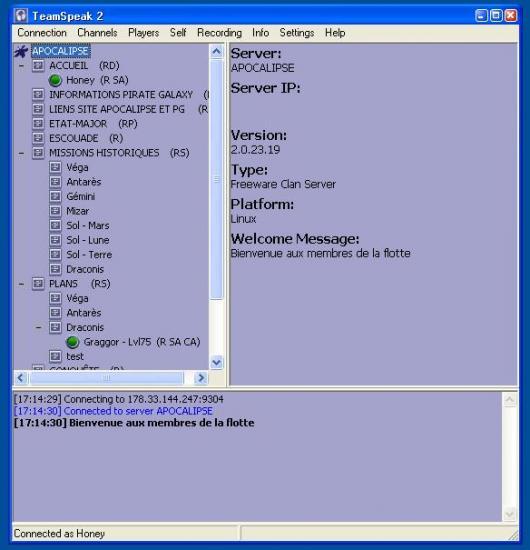
Task: Open the Channels menu
Action: (97, 33)
